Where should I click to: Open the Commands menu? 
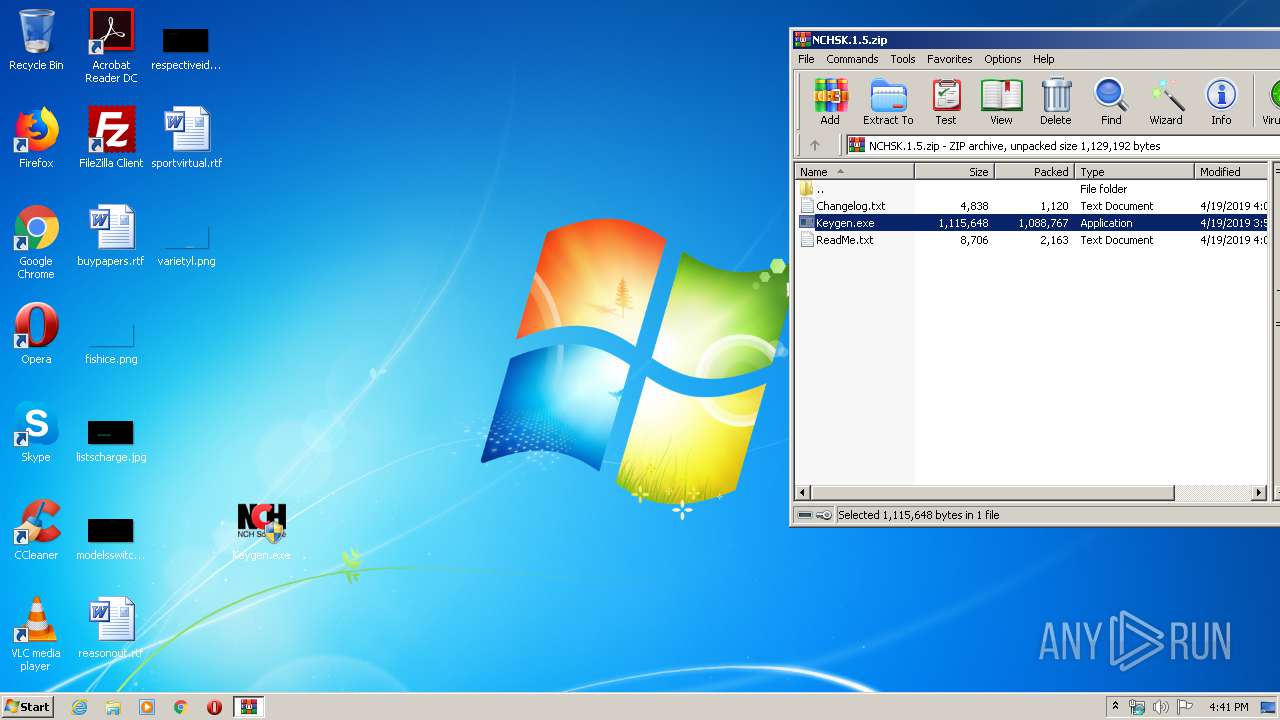tap(852, 59)
